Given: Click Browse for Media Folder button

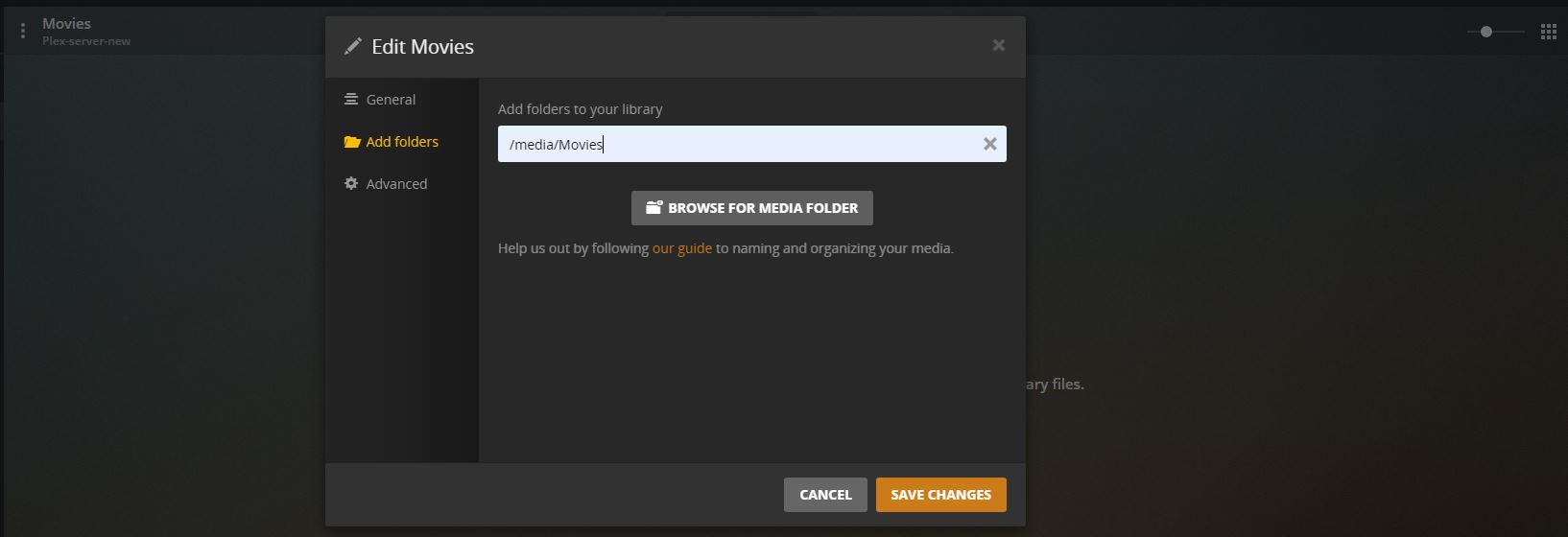Looking at the screenshot, I should click(x=752, y=207).
